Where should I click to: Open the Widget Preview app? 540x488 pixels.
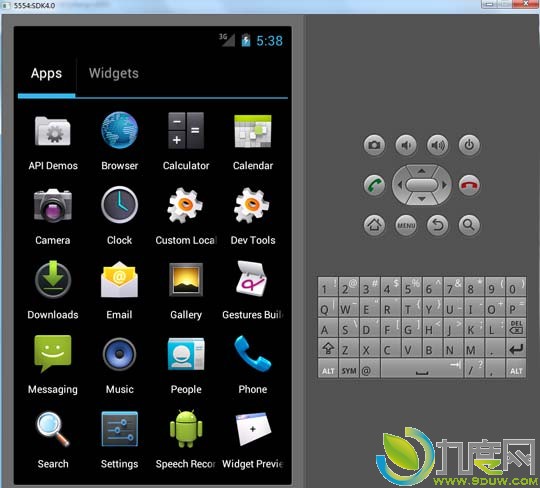253,441
